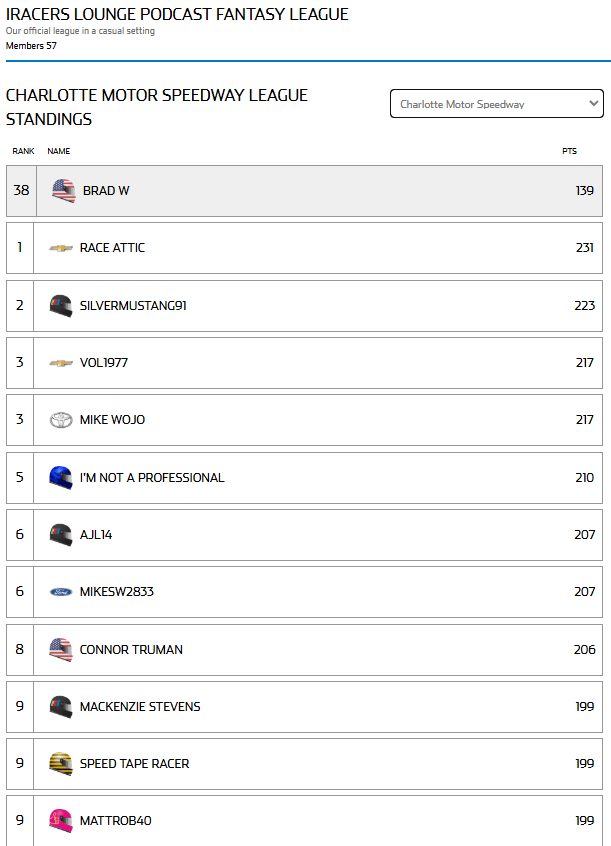
Task: Click Brad W's American flag helmet icon
Action: coord(64,190)
